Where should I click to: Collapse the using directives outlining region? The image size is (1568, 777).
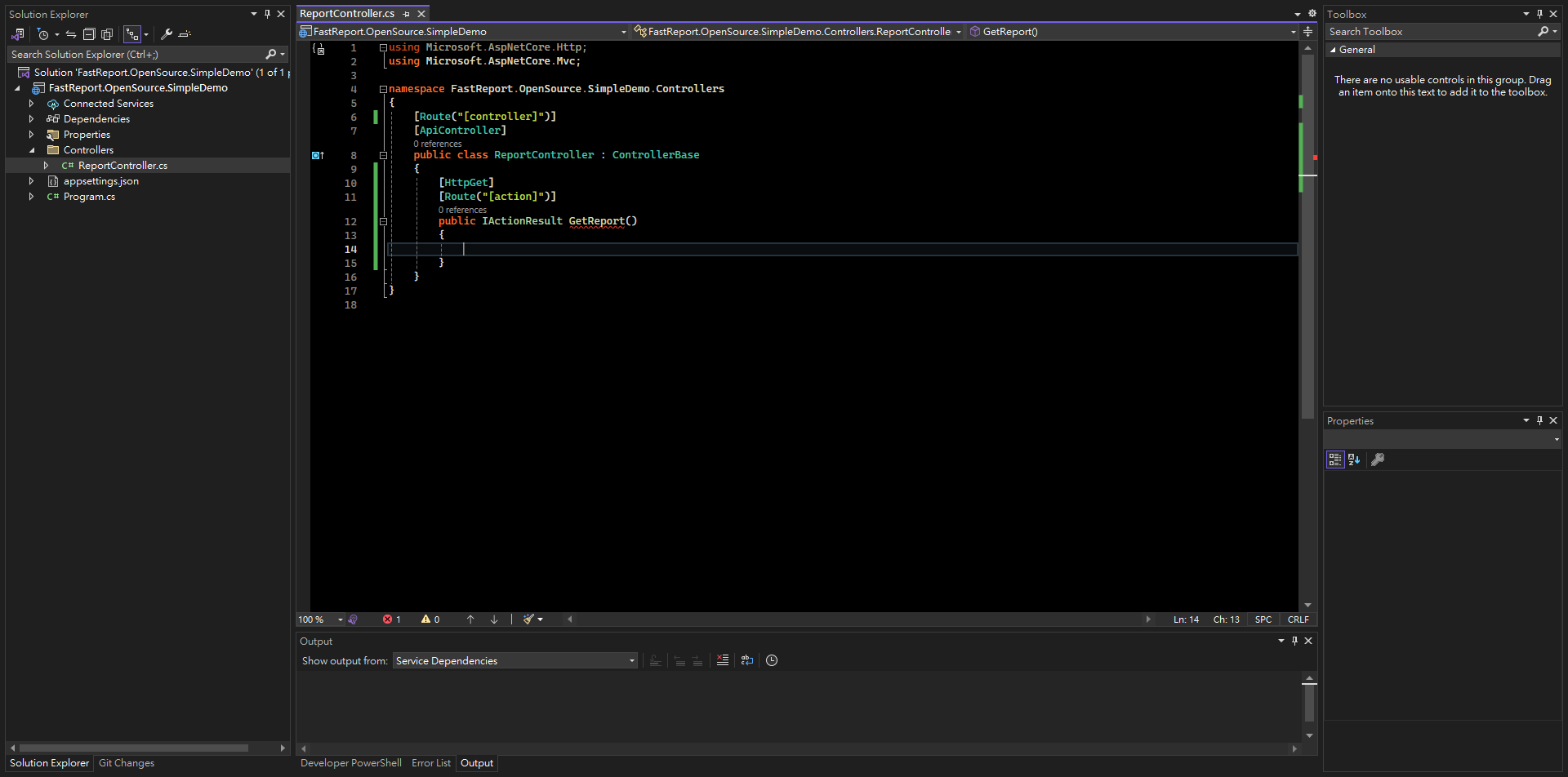383,47
